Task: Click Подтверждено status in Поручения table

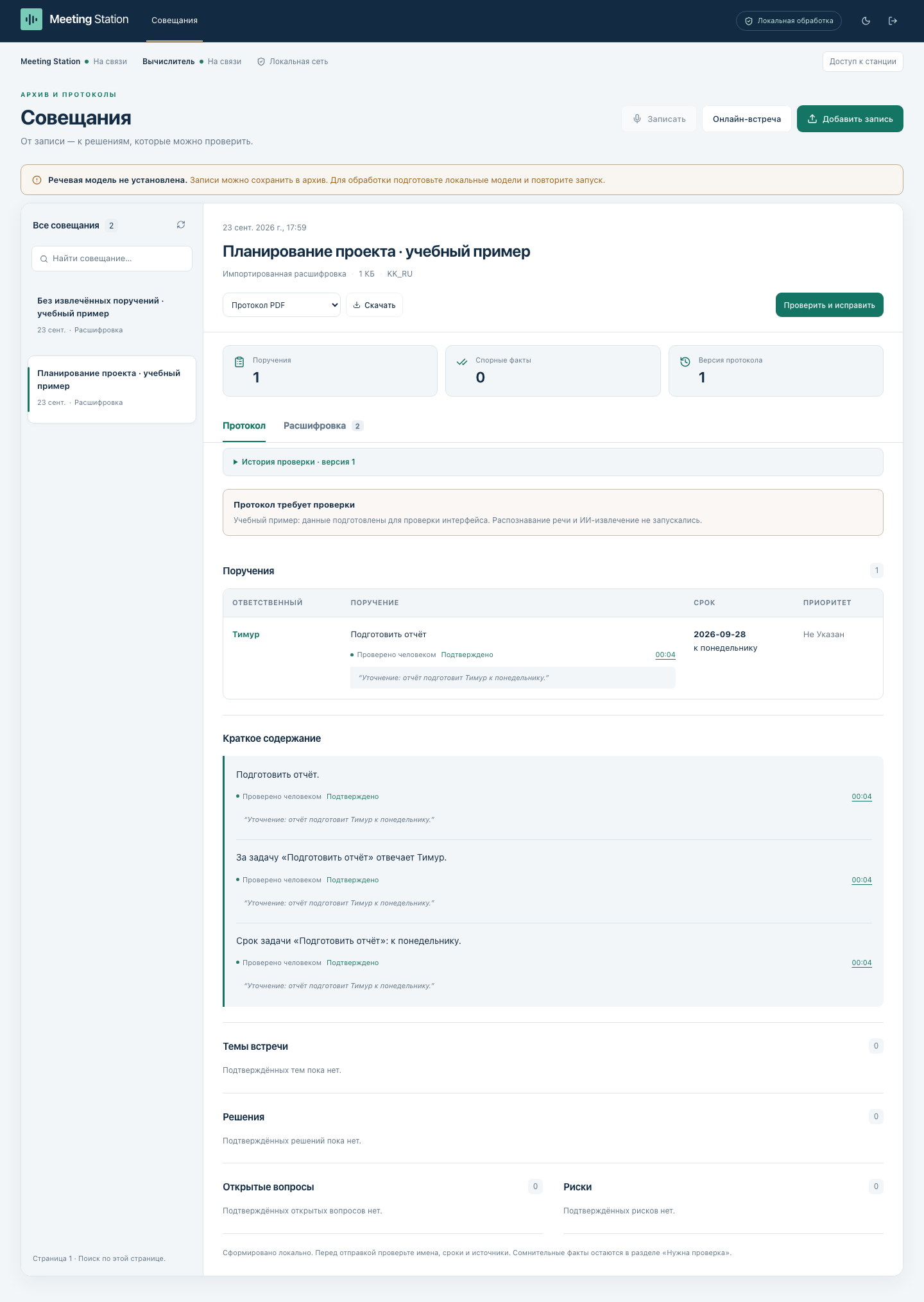Action: [467, 655]
